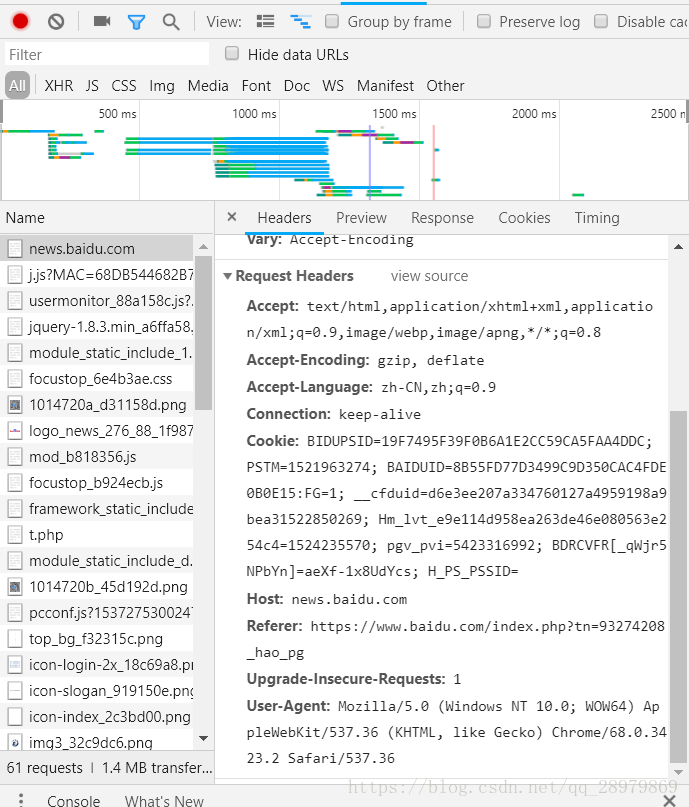Switch to the Timing tab
This screenshot has width=689, height=807.
(596, 217)
